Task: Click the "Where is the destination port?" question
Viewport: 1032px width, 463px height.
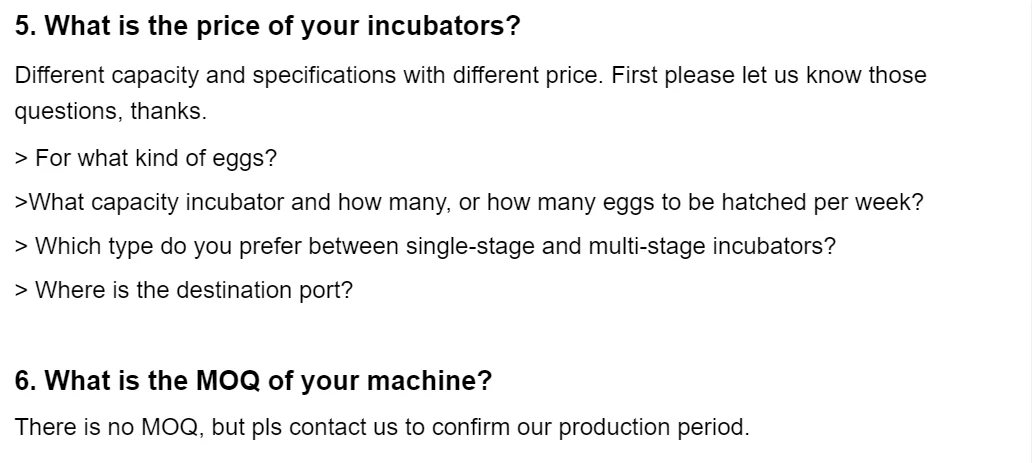Action: tap(193, 290)
